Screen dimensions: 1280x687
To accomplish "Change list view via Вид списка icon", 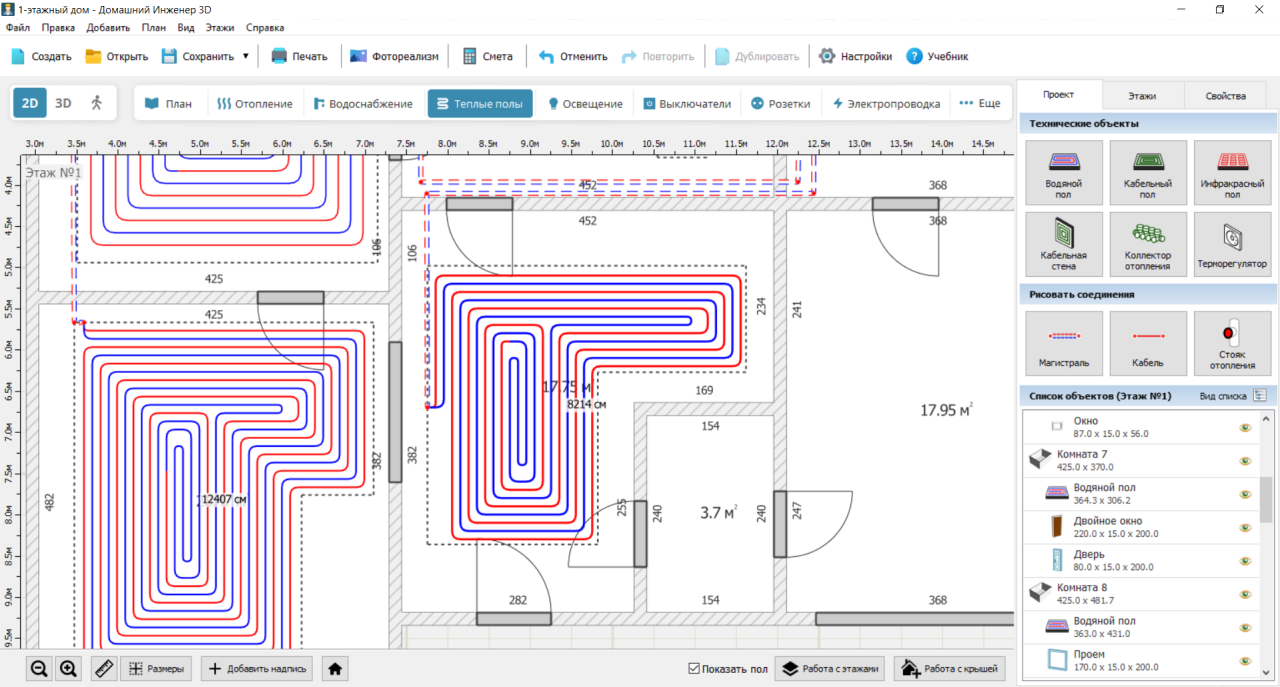I will (x=1260, y=396).
